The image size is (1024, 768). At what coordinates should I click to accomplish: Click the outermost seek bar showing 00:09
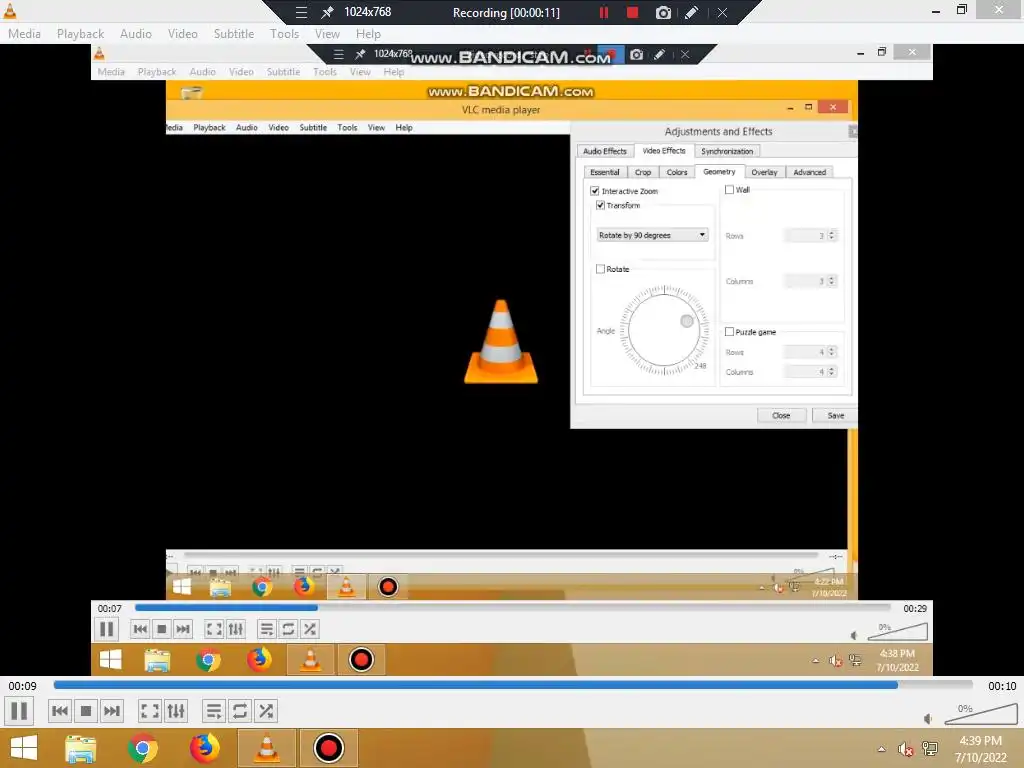pyautogui.click(x=513, y=685)
